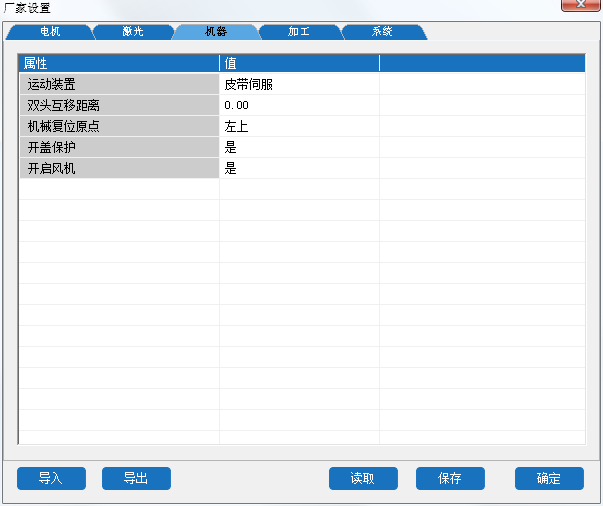
Task: Select the 开启风机 property row
Action: (118, 169)
